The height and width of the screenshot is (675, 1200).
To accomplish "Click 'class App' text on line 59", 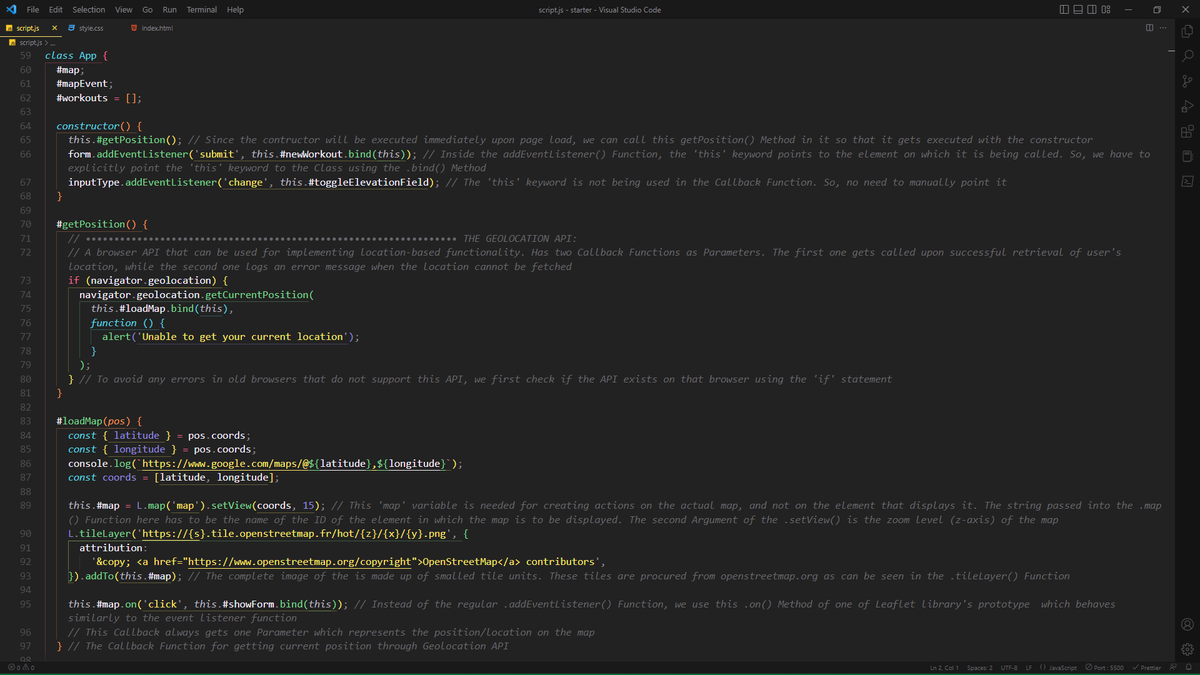I will pyautogui.click(x=71, y=56).
